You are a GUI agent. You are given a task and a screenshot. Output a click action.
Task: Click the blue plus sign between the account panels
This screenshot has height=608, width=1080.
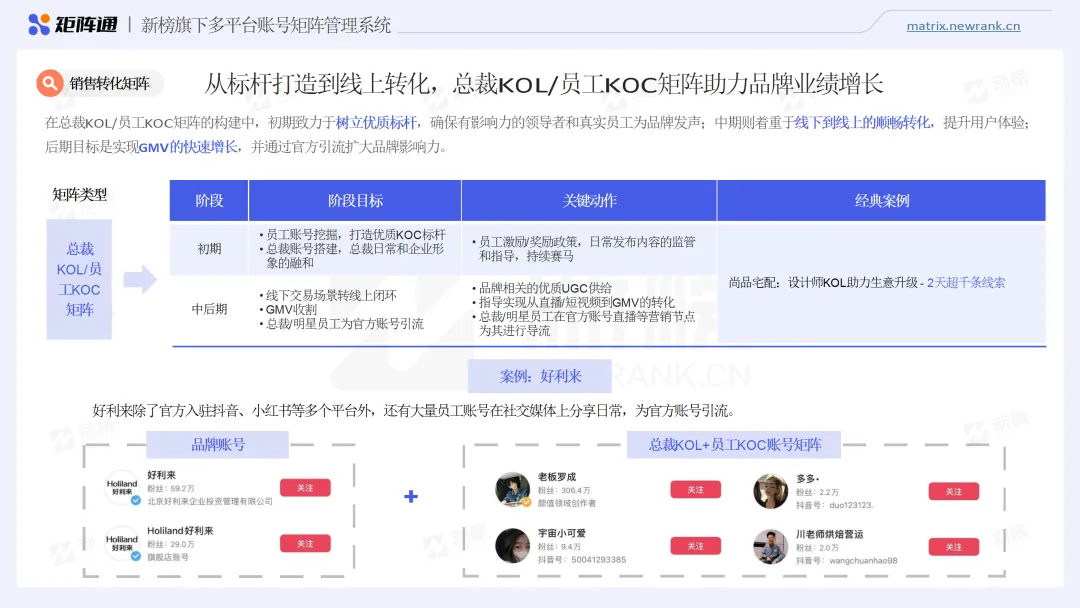click(411, 496)
